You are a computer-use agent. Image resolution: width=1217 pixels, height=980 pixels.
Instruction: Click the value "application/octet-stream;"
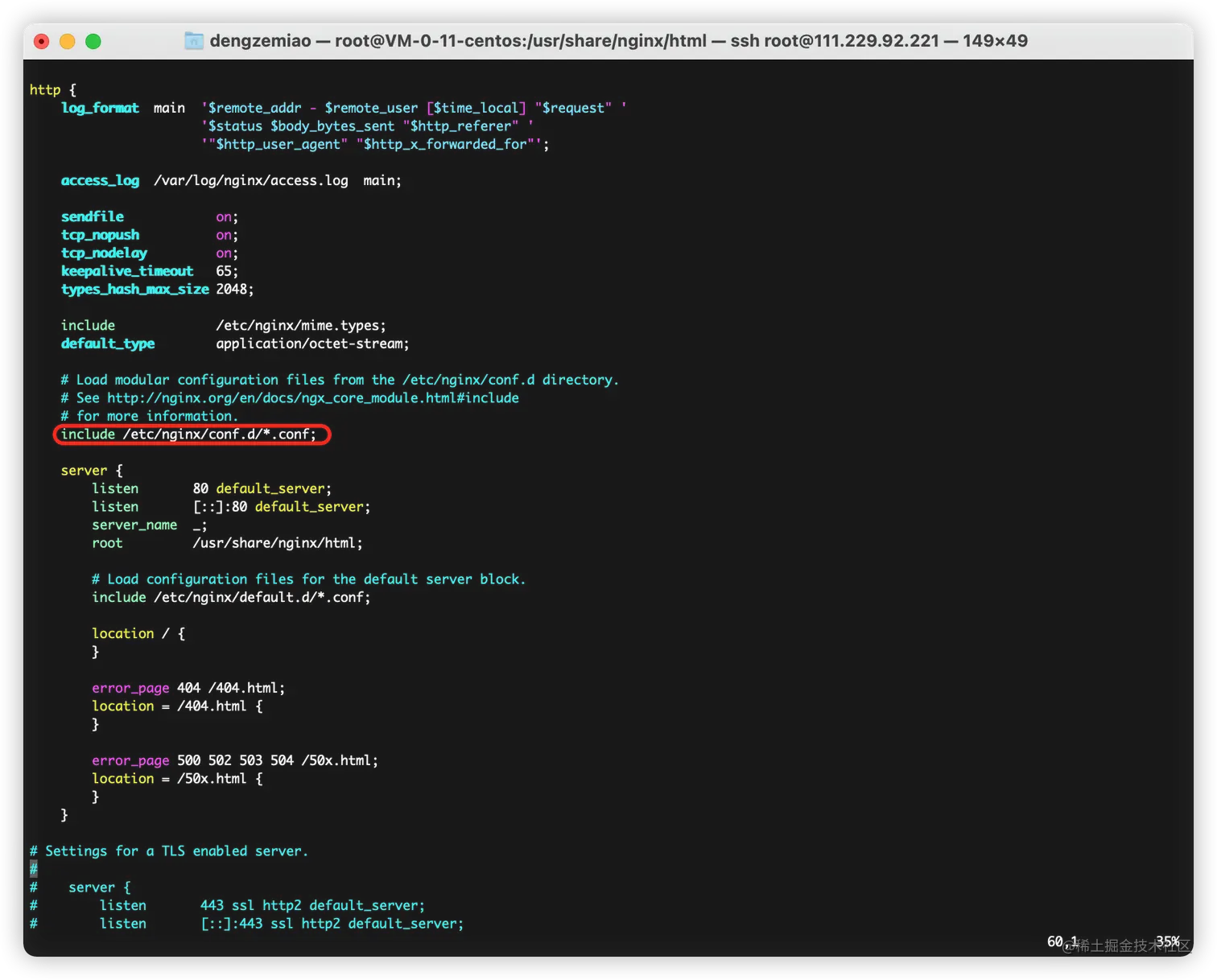(312, 344)
